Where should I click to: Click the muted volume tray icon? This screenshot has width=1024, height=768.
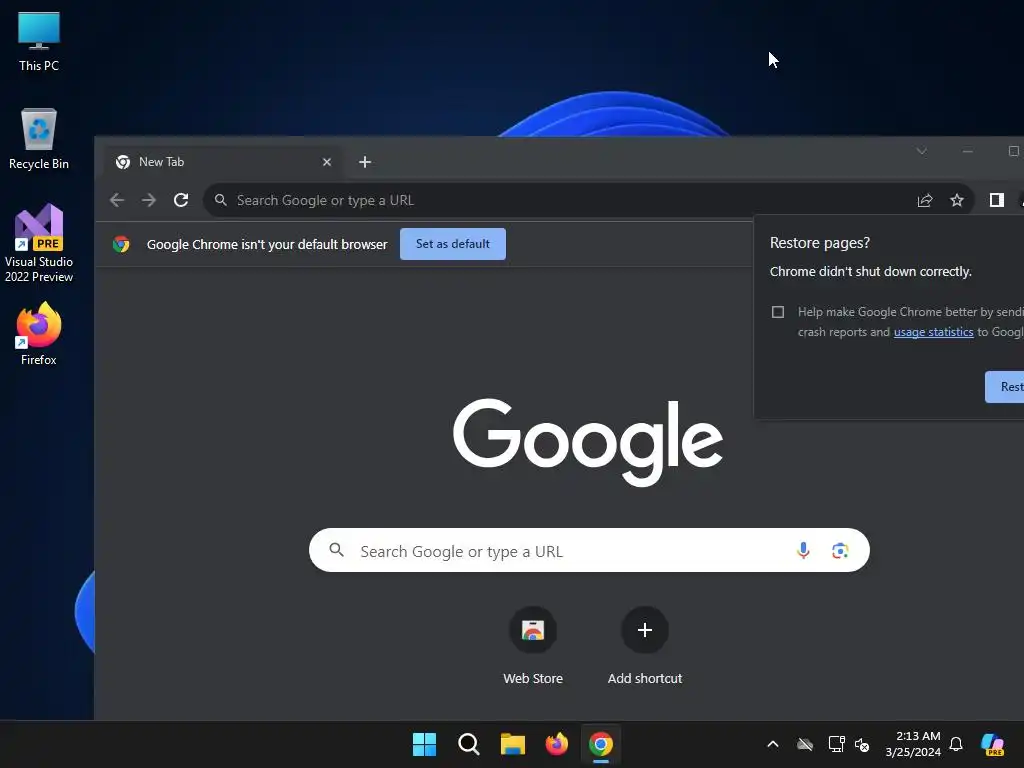click(x=862, y=744)
